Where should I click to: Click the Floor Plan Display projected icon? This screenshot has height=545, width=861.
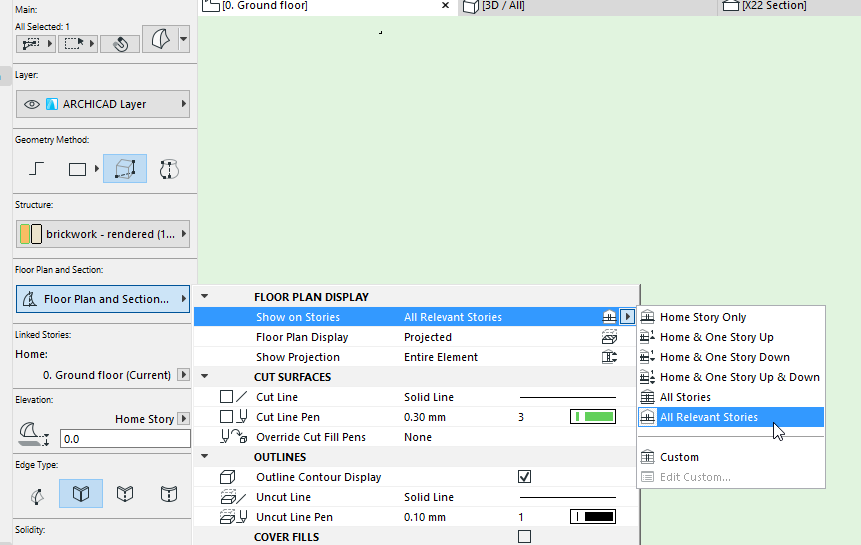tap(610, 337)
